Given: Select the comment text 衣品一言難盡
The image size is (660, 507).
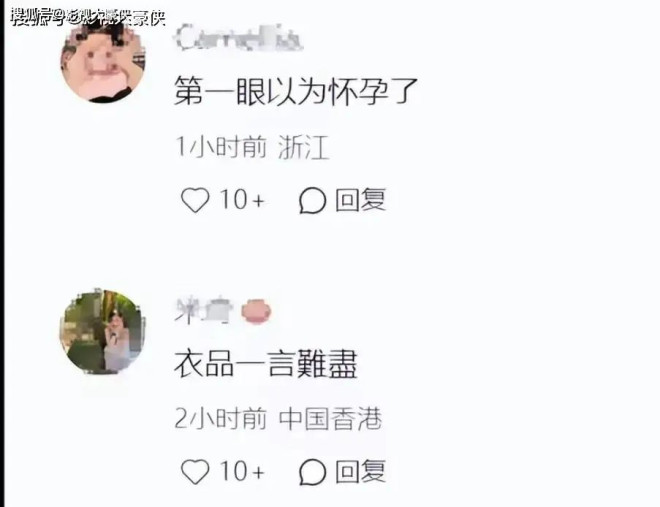Looking at the screenshot, I should click(266, 364).
